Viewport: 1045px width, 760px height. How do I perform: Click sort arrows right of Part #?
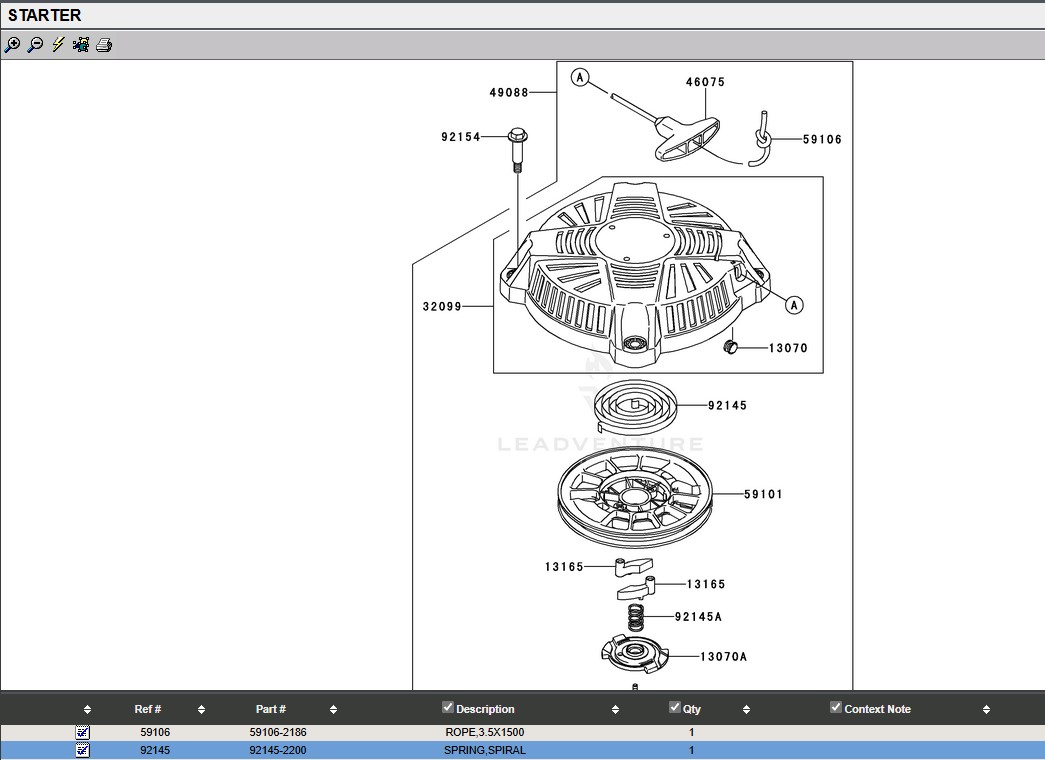pos(333,710)
